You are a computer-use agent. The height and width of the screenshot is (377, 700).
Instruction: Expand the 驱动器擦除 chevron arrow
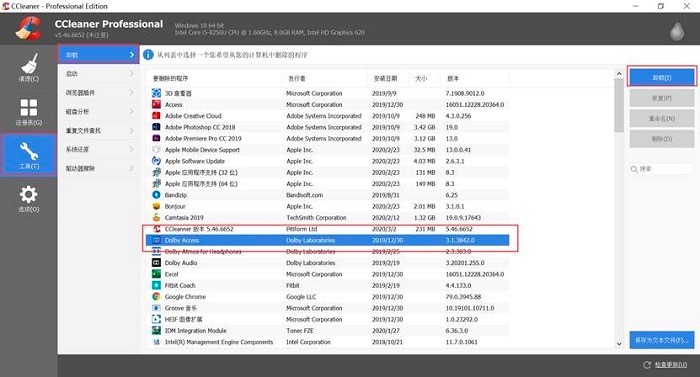tap(132, 168)
